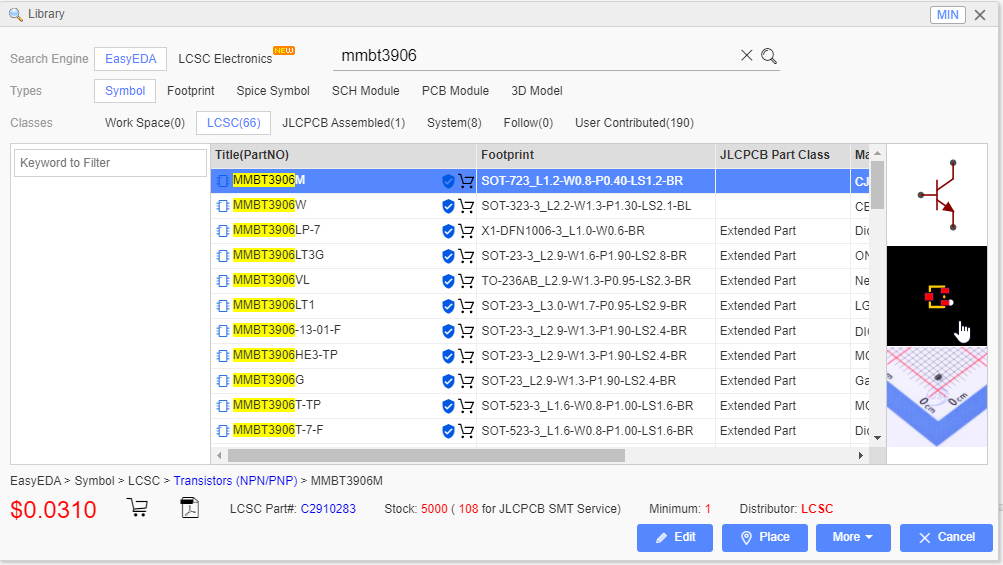
Task: Open Transistors (NPN/PNP) breadcrumb link
Action: 235,481
